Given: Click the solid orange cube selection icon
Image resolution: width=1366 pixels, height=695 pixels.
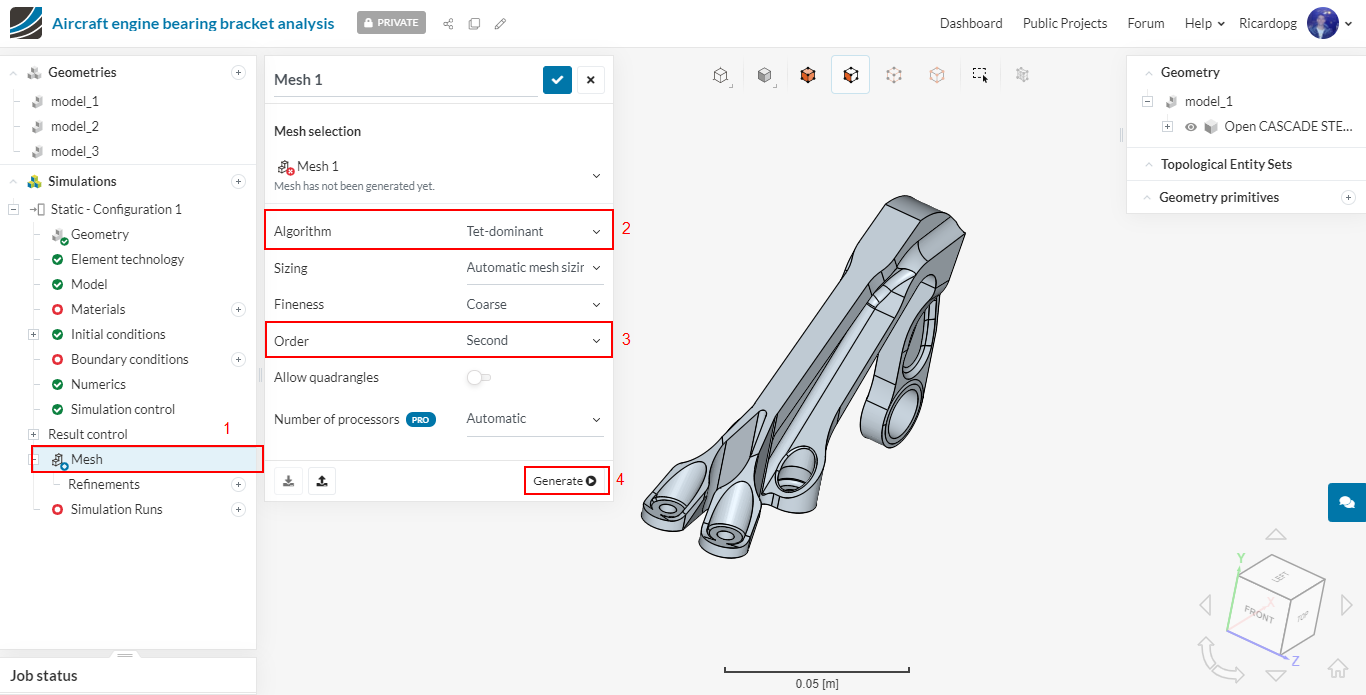Looking at the screenshot, I should pyautogui.click(x=808, y=75).
